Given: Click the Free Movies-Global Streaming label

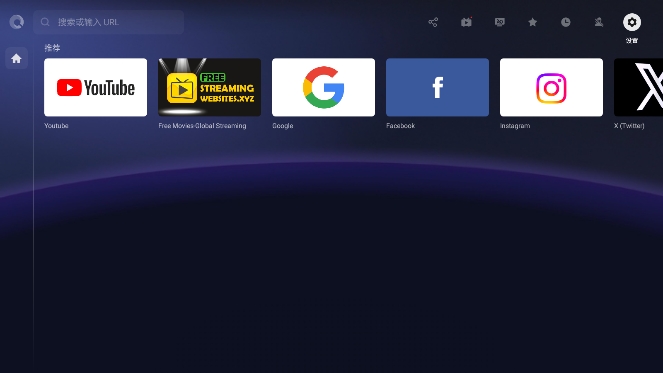Looking at the screenshot, I should pos(202,126).
